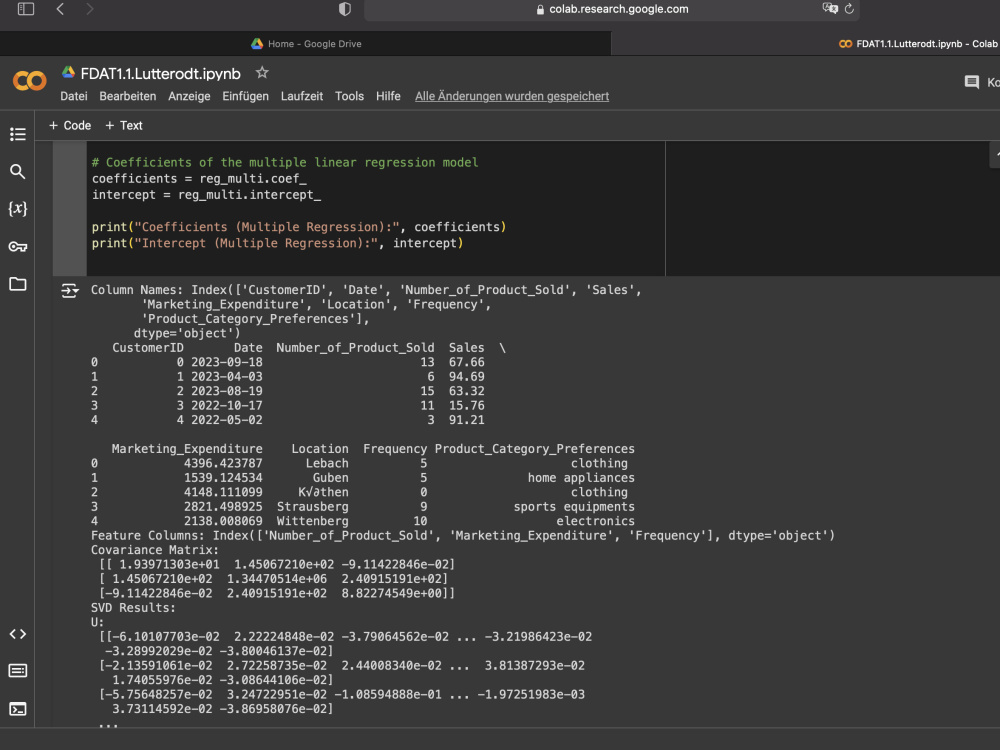The width and height of the screenshot is (1000, 750).
Task: Click the 'Column Names:' output line
Action: (366, 290)
